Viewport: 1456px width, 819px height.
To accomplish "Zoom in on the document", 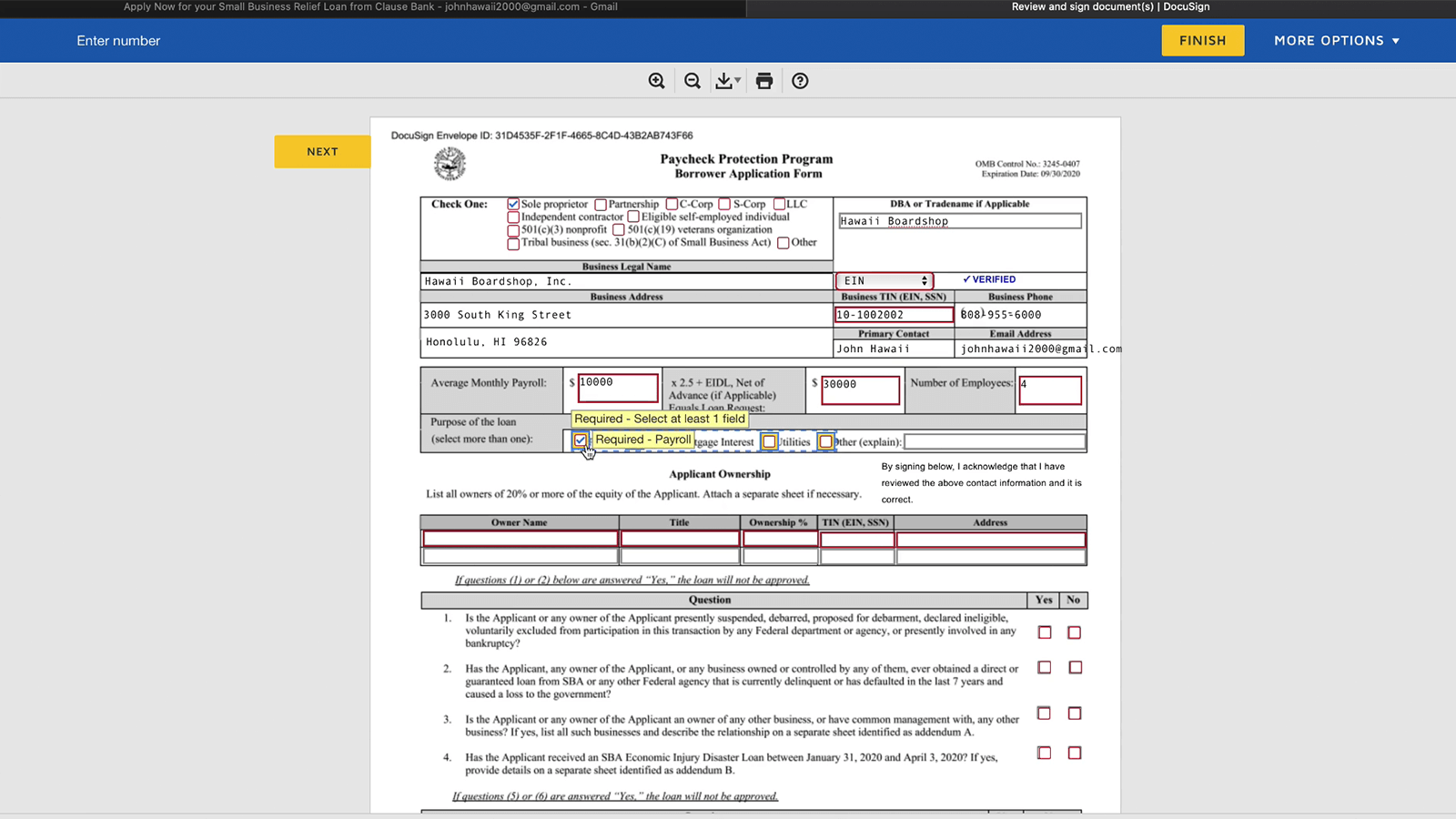I will 656,81.
